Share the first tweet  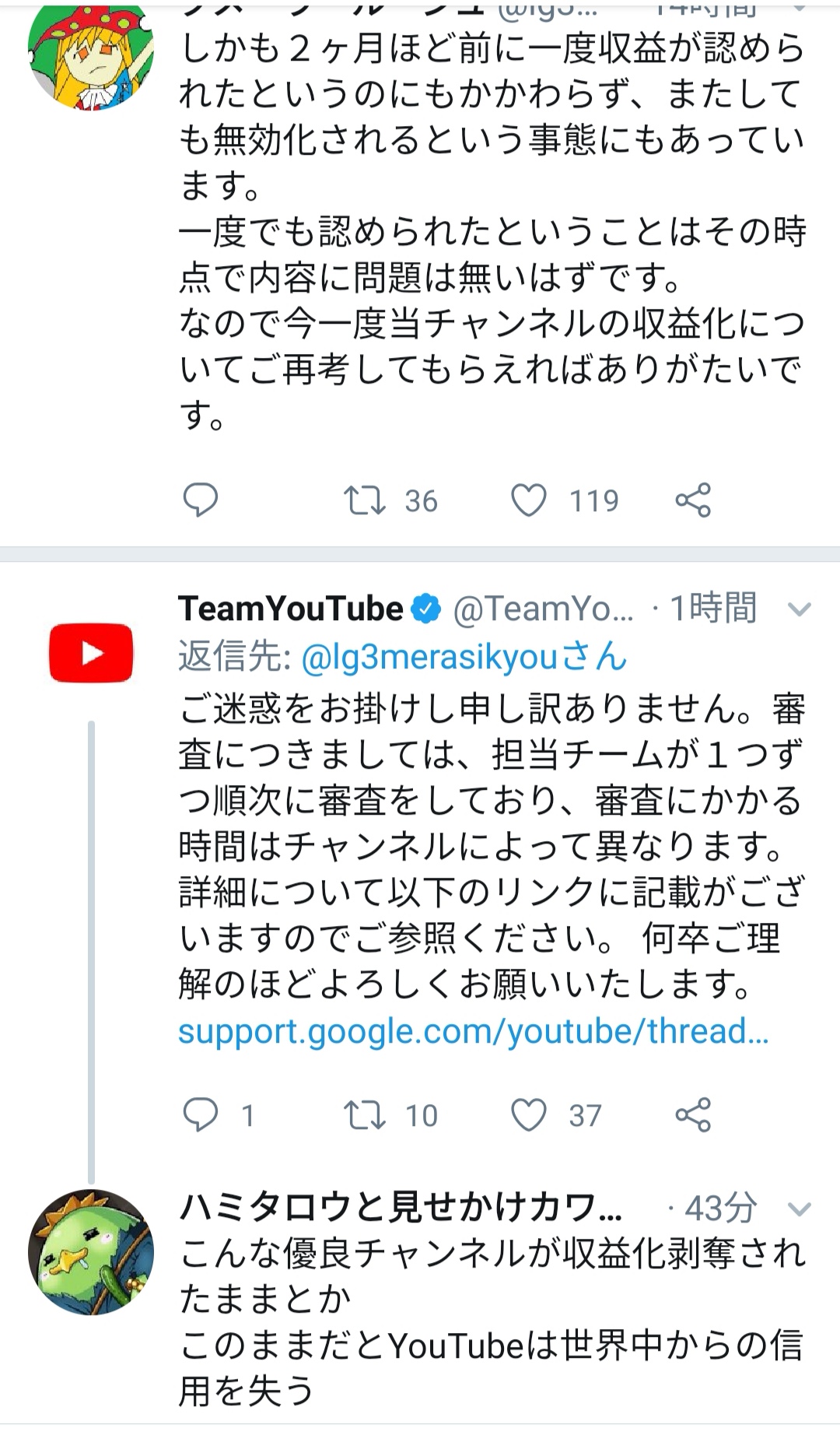click(x=693, y=500)
